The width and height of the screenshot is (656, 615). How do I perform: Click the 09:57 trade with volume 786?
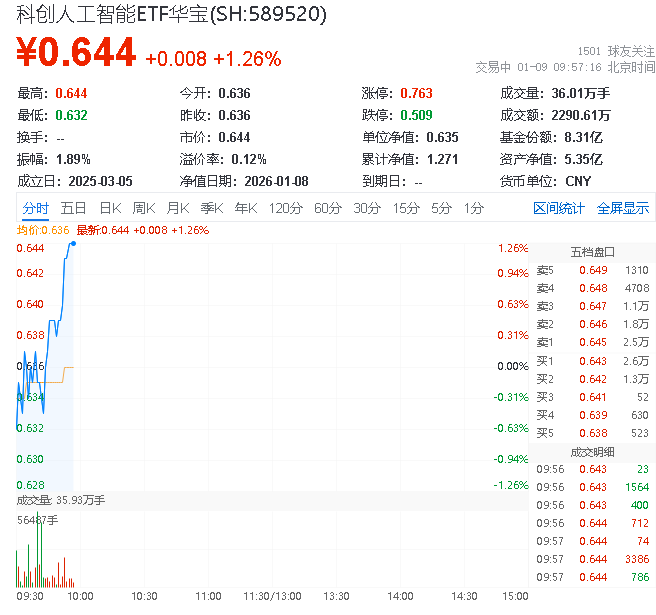pyautogui.click(x=592, y=577)
